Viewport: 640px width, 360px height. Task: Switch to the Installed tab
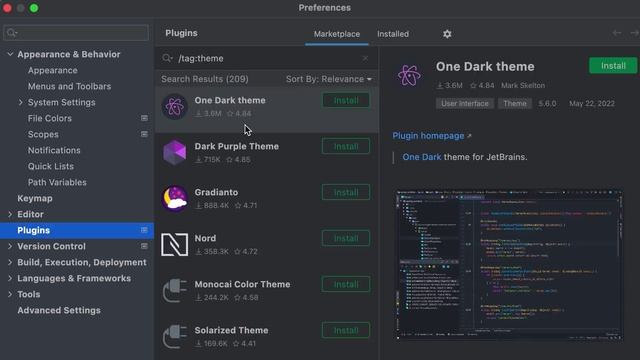393,34
